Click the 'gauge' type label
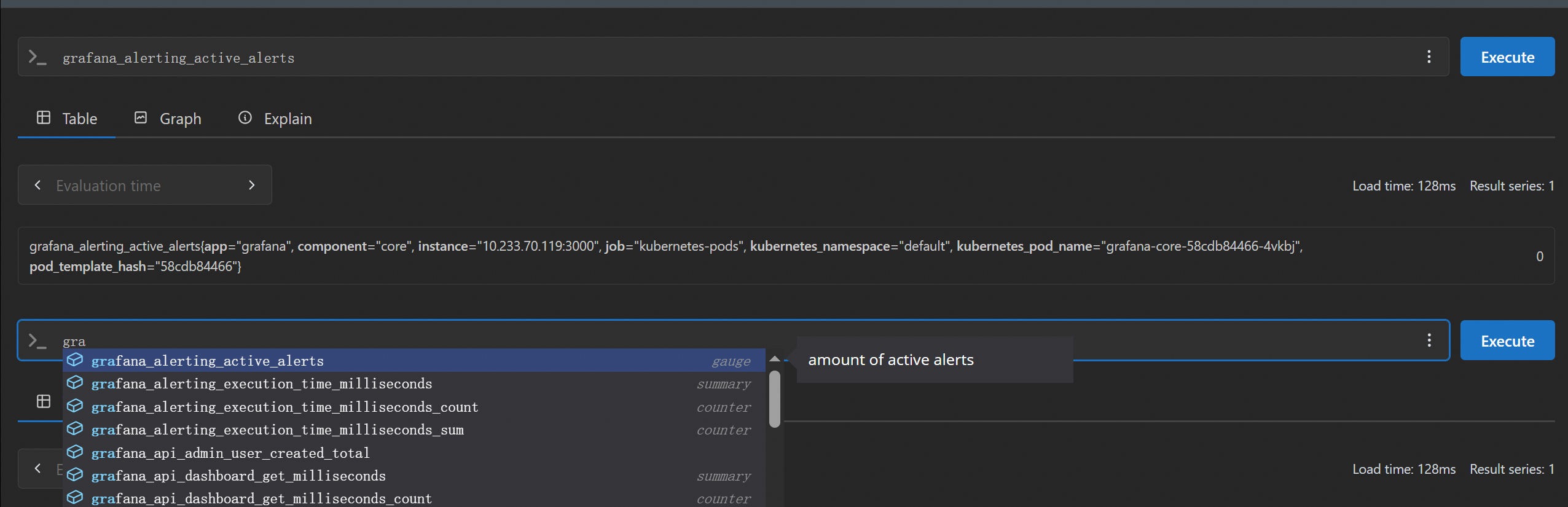The image size is (1568, 507). coord(731,361)
